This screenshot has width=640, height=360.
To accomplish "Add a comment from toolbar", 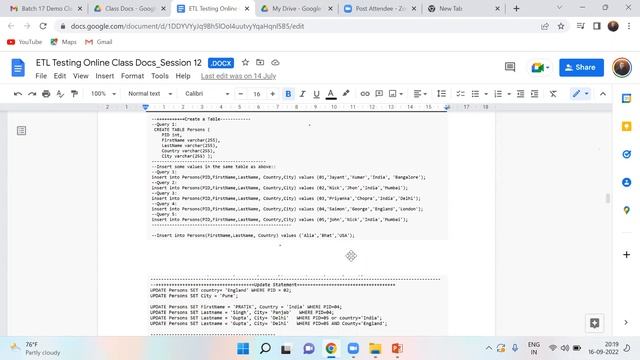I will 379,94.
